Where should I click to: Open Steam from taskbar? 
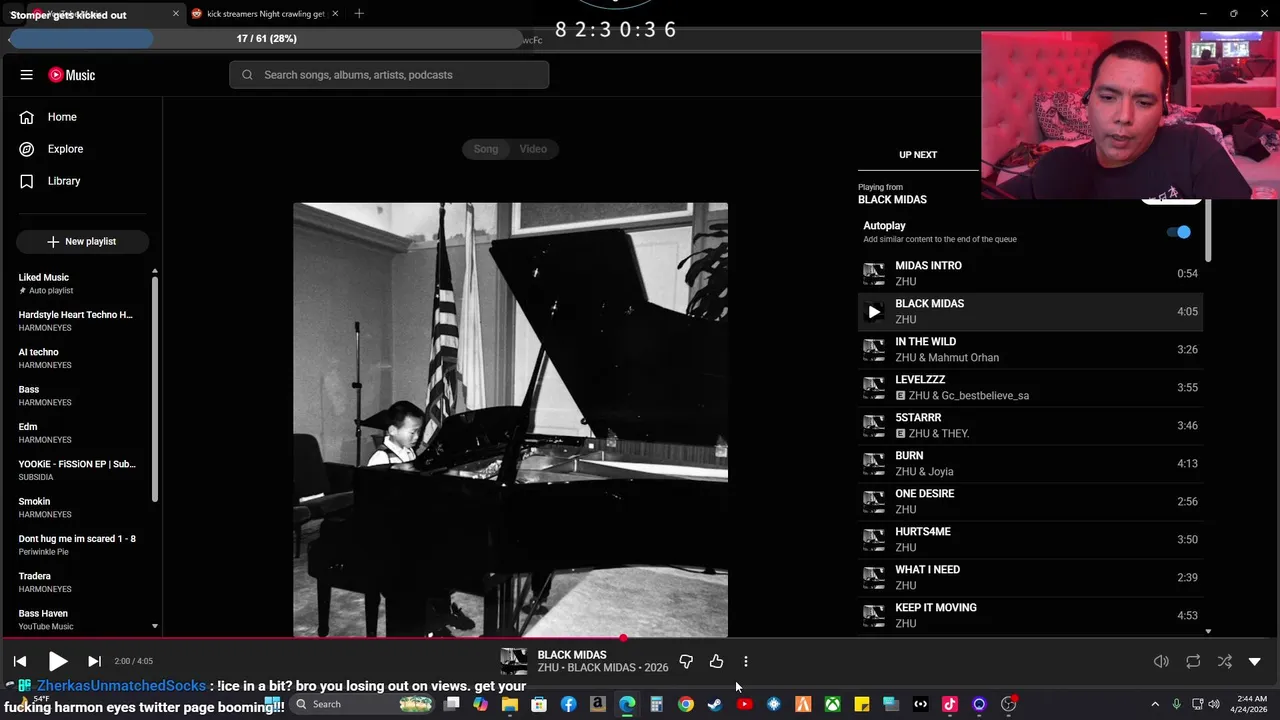tap(715, 704)
